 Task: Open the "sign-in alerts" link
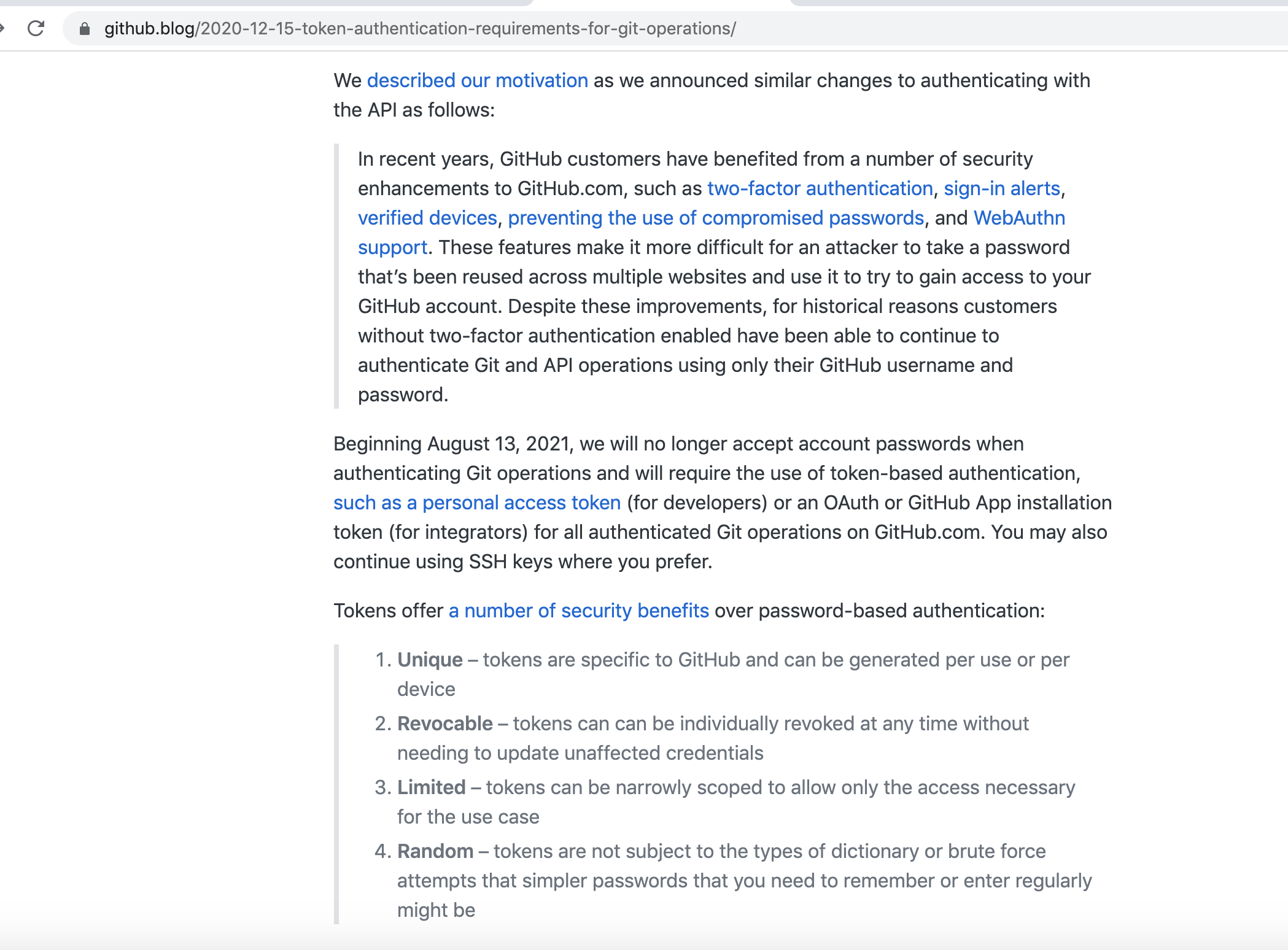1001,188
